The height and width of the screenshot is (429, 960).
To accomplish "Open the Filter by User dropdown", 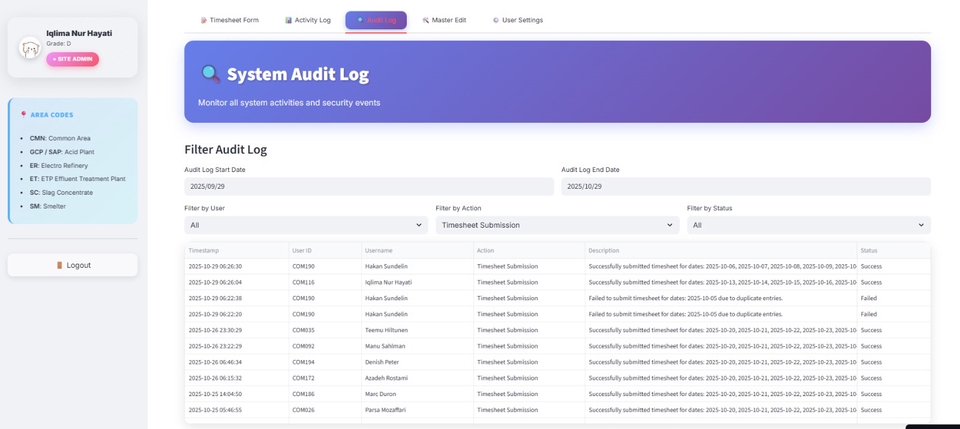I will pyautogui.click(x=306, y=225).
